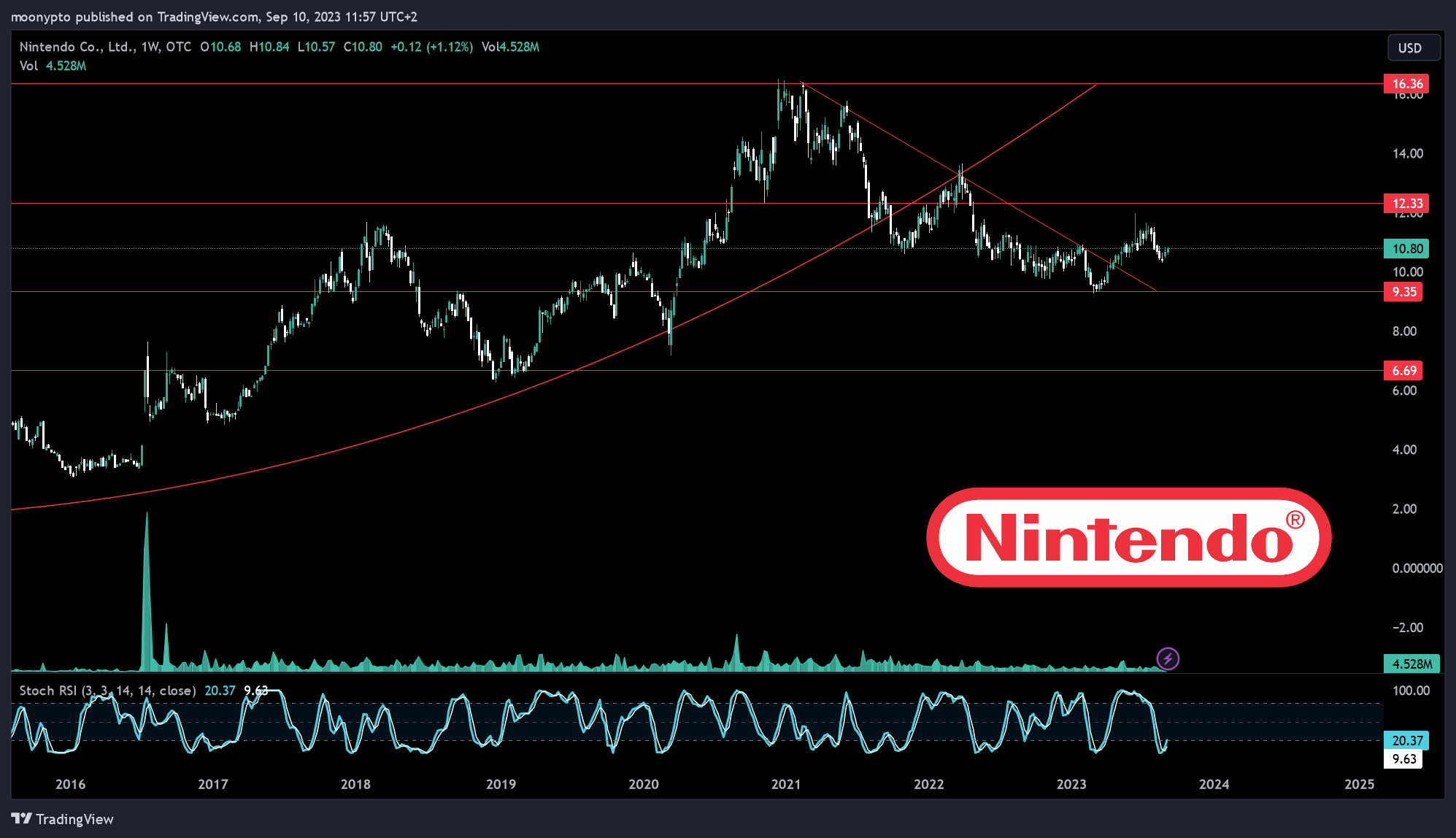Click the 10.80 current price label
1456x838 pixels.
pos(1406,249)
